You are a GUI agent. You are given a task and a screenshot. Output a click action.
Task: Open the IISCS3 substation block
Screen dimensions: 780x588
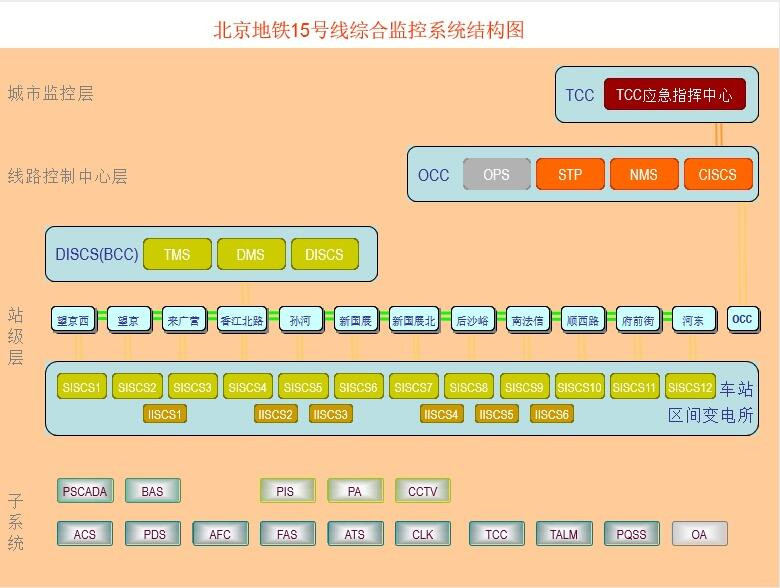(331, 414)
